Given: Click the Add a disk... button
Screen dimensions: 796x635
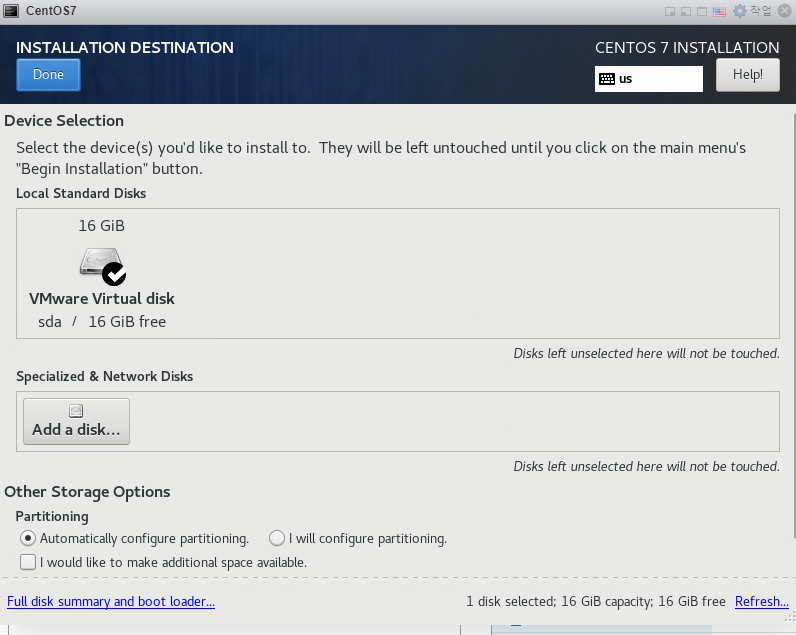Looking at the screenshot, I should [76, 421].
